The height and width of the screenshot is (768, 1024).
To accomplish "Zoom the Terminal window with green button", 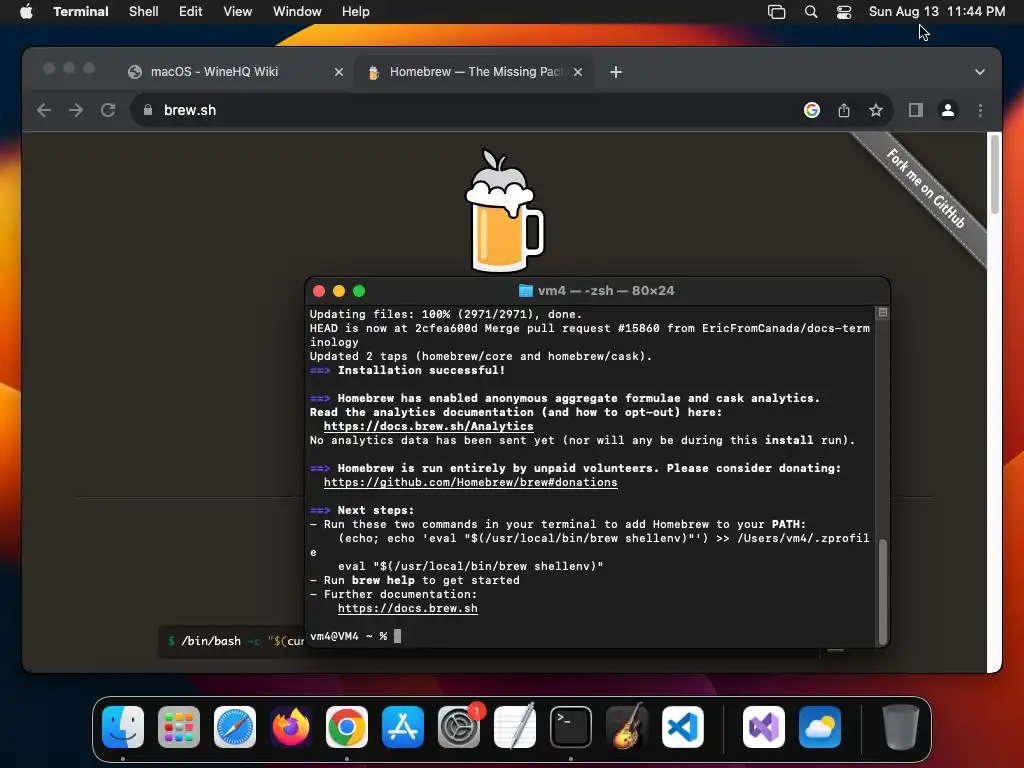I will [359, 291].
